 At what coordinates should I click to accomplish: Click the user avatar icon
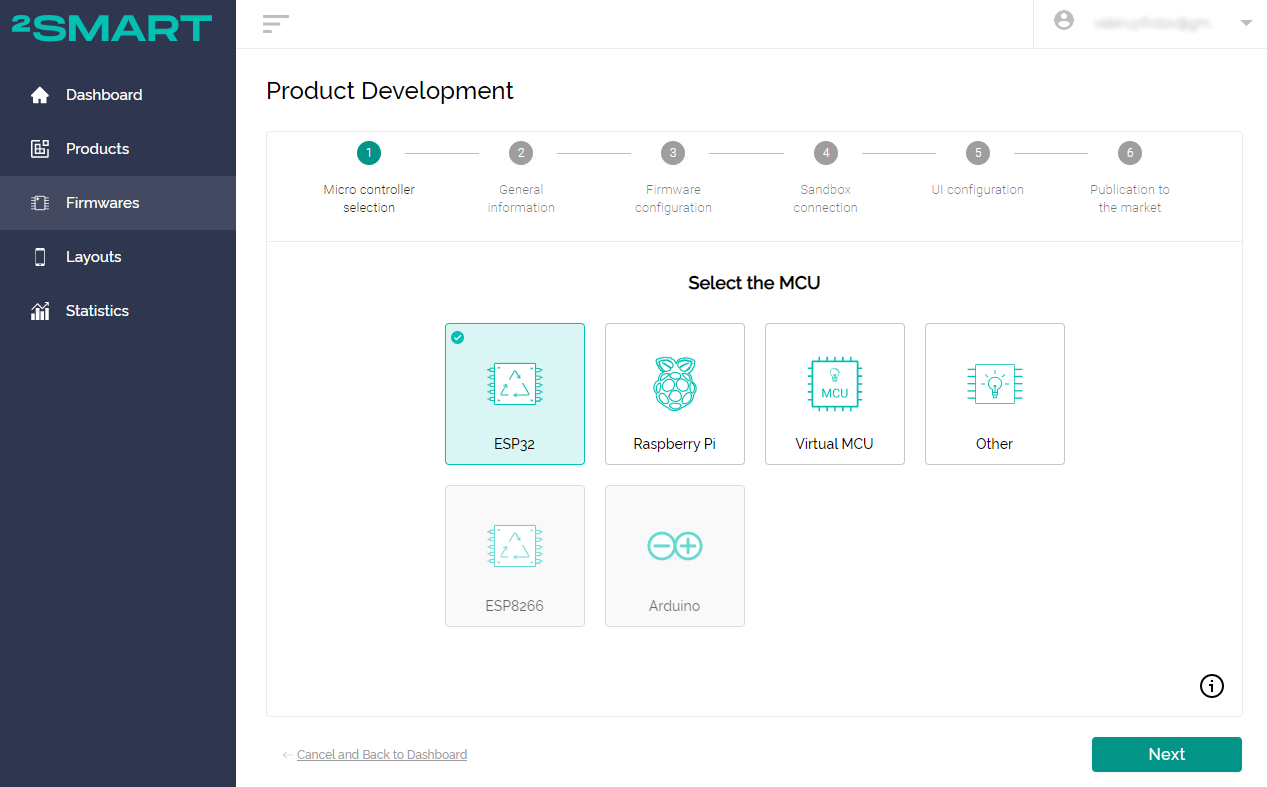(1064, 20)
